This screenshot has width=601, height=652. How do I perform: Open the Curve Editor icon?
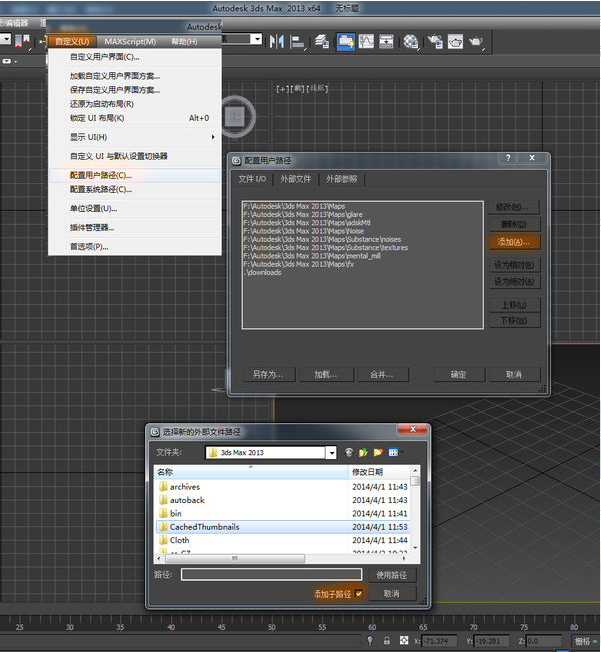366,42
